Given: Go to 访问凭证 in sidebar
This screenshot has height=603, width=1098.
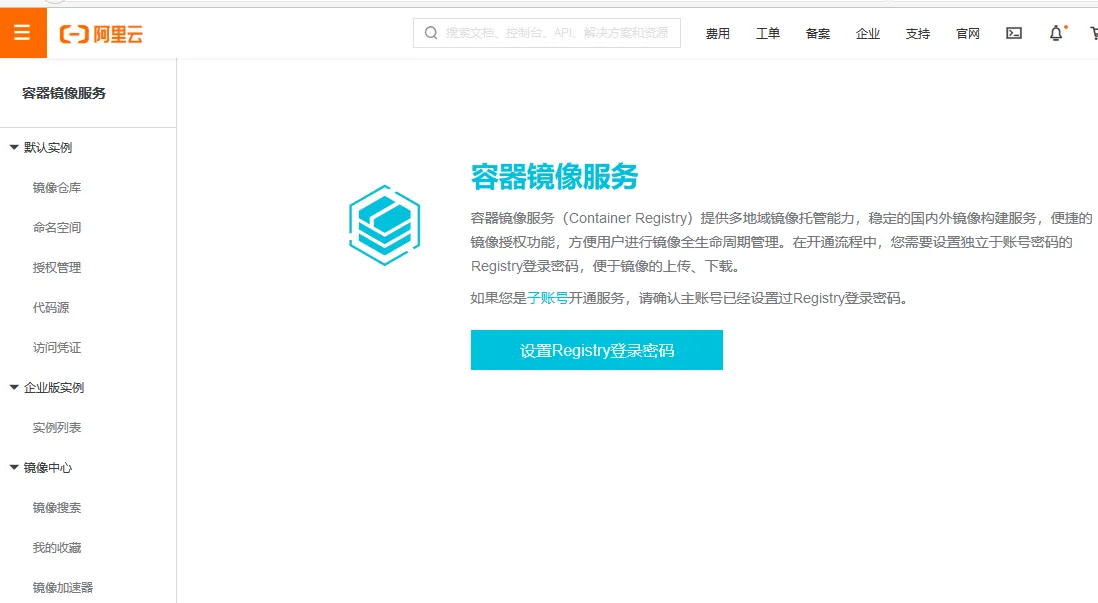Looking at the screenshot, I should tap(57, 347).
